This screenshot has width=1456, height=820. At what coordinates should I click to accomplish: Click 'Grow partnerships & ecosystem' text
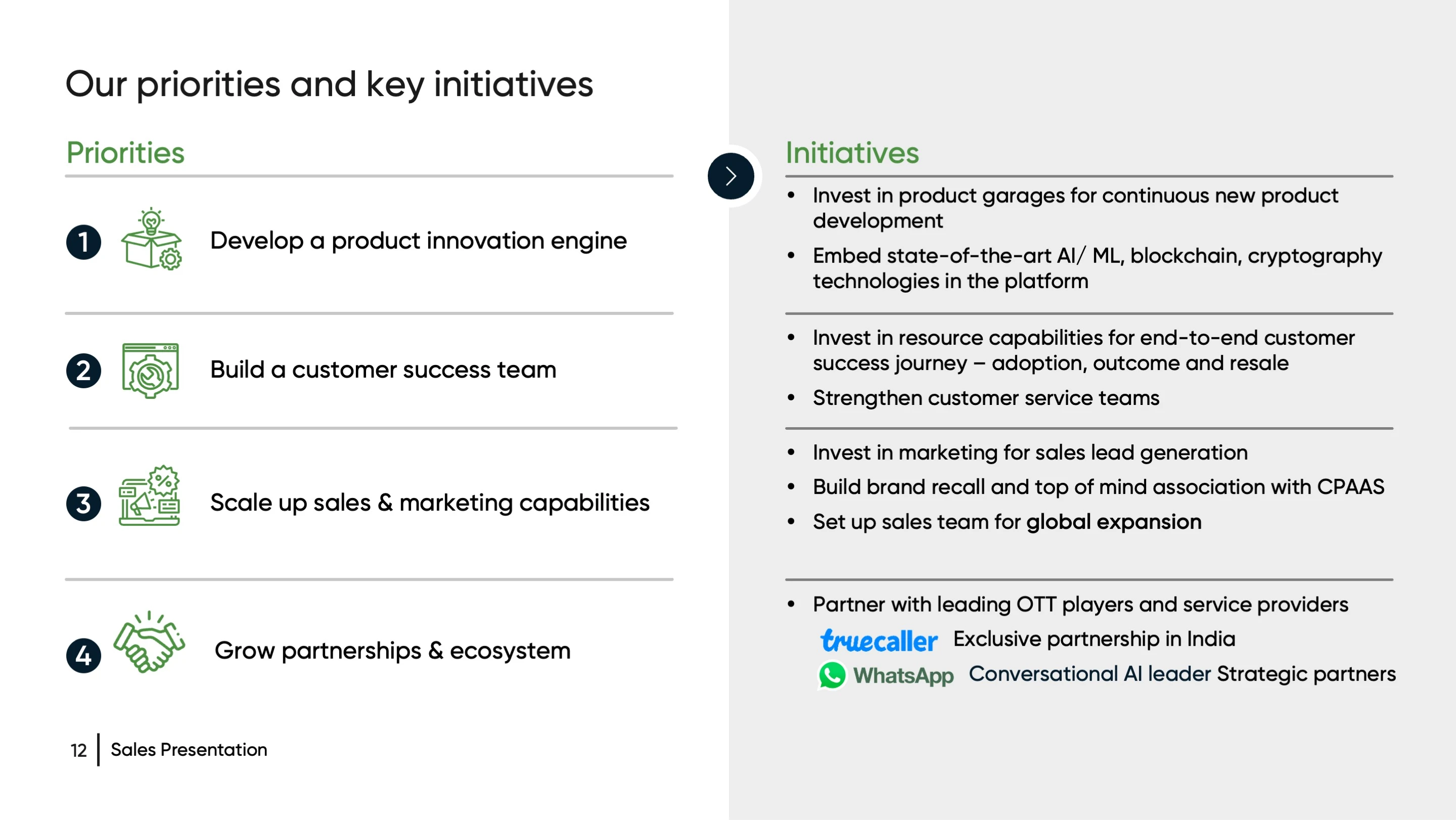pos(393,651)
